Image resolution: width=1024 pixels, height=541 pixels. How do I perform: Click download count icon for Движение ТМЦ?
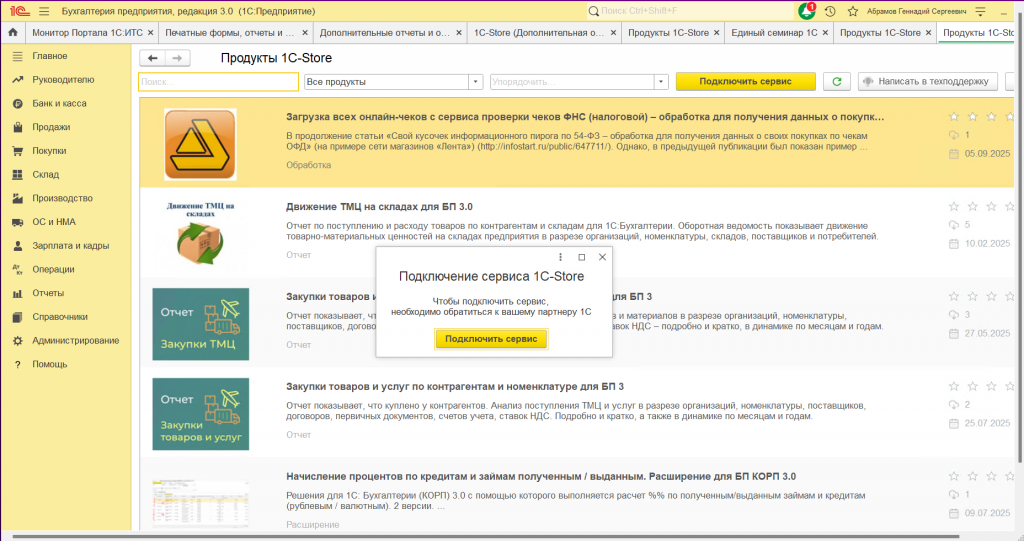click(x=953, y=225)
